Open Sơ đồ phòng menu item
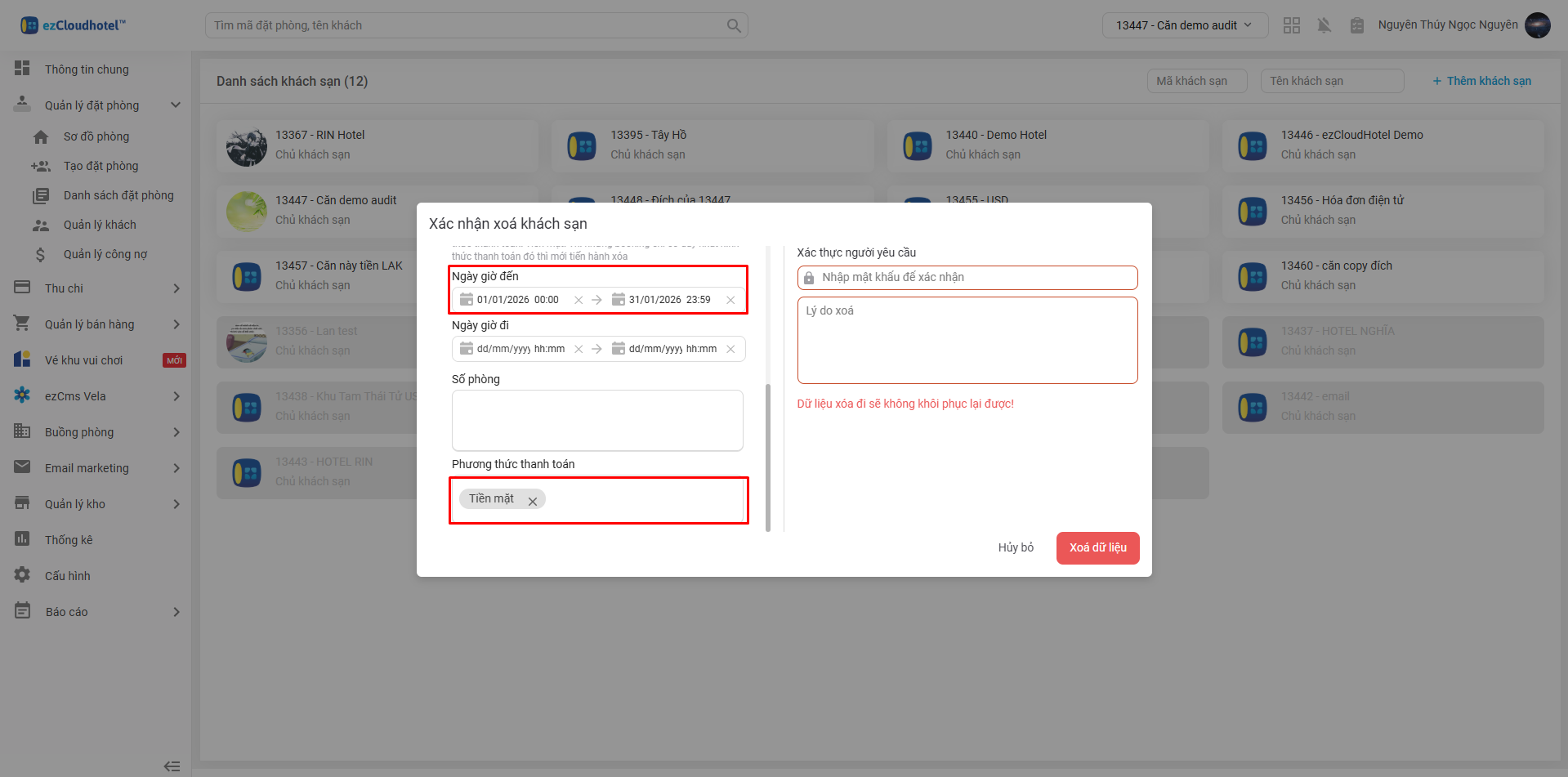The height and width of the screenshot is (777, 1568). [x=96, y=136]
